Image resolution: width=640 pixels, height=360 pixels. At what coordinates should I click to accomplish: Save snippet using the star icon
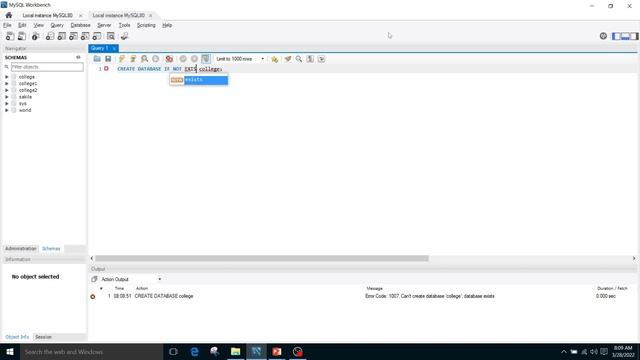[275, 59]
